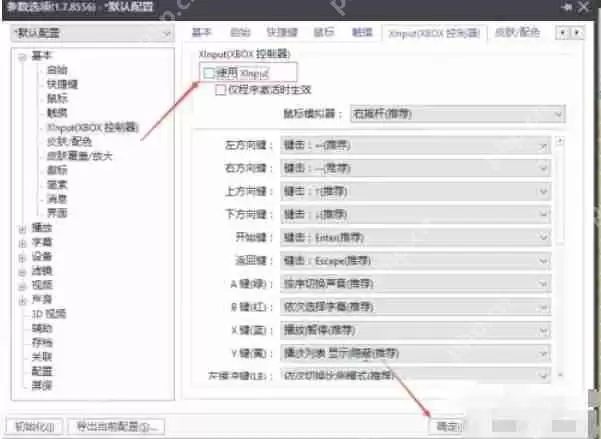Select 关联 in the left tree
Screen dimensions: 601x439
[x=42, y=357]
